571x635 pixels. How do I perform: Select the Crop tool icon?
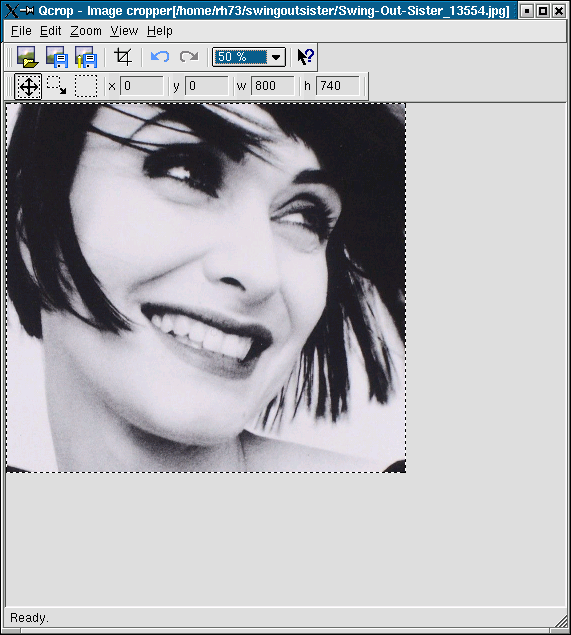pyautogui.click(x=123, y=57)
